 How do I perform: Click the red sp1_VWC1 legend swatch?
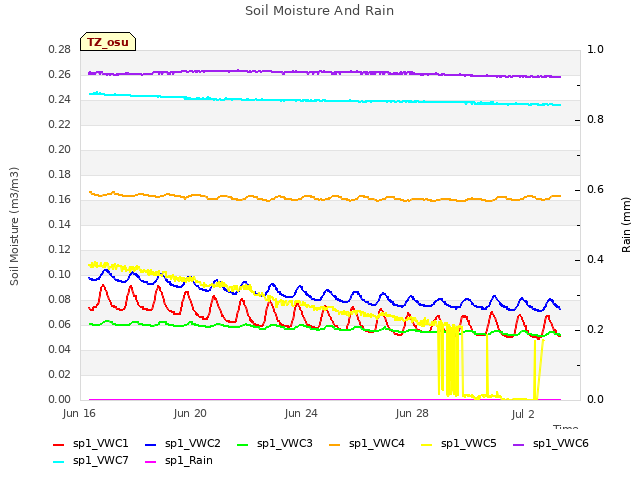[x=59, y=444]
